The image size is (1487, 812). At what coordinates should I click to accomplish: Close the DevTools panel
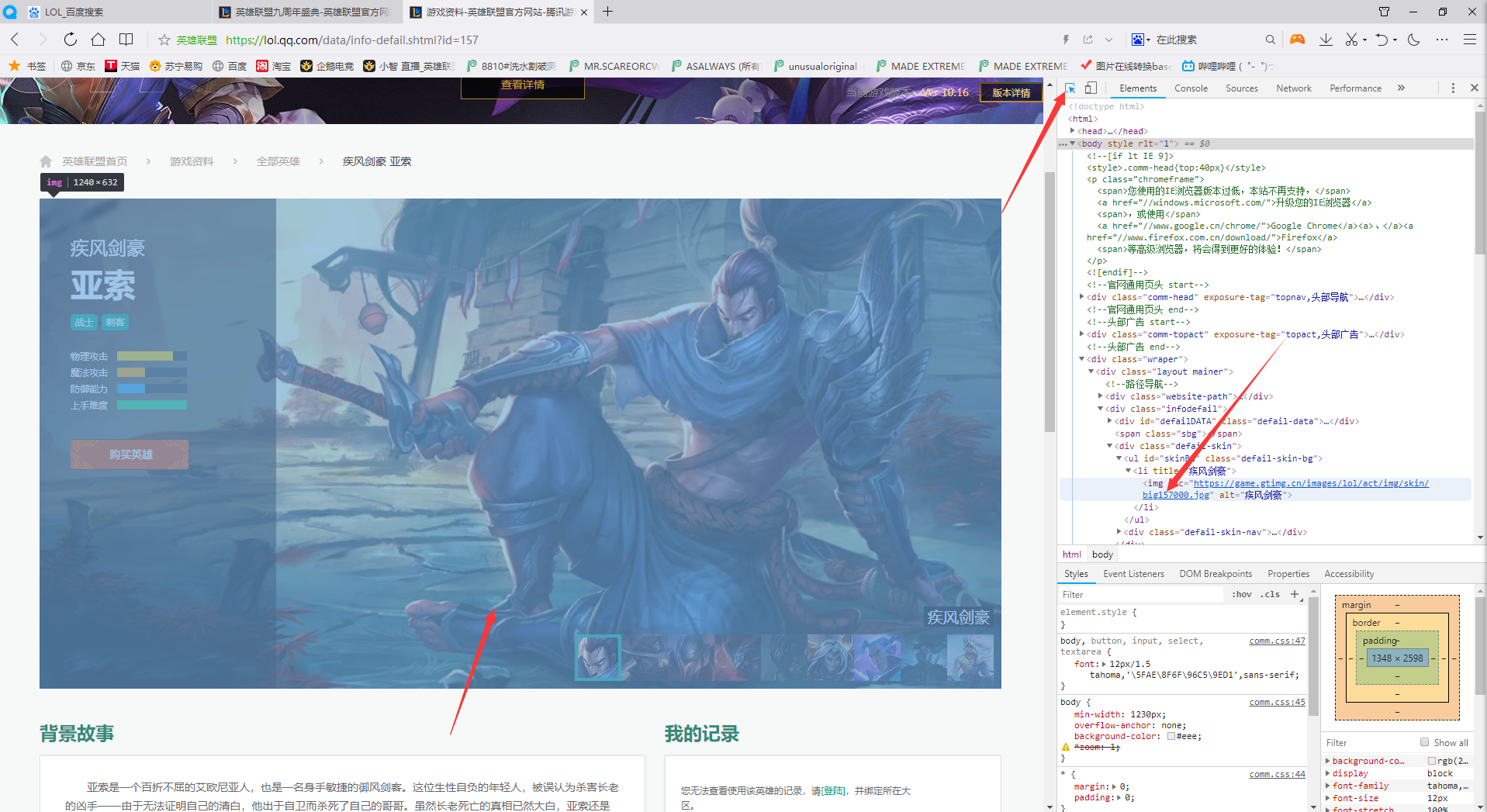pos(1475,88)
